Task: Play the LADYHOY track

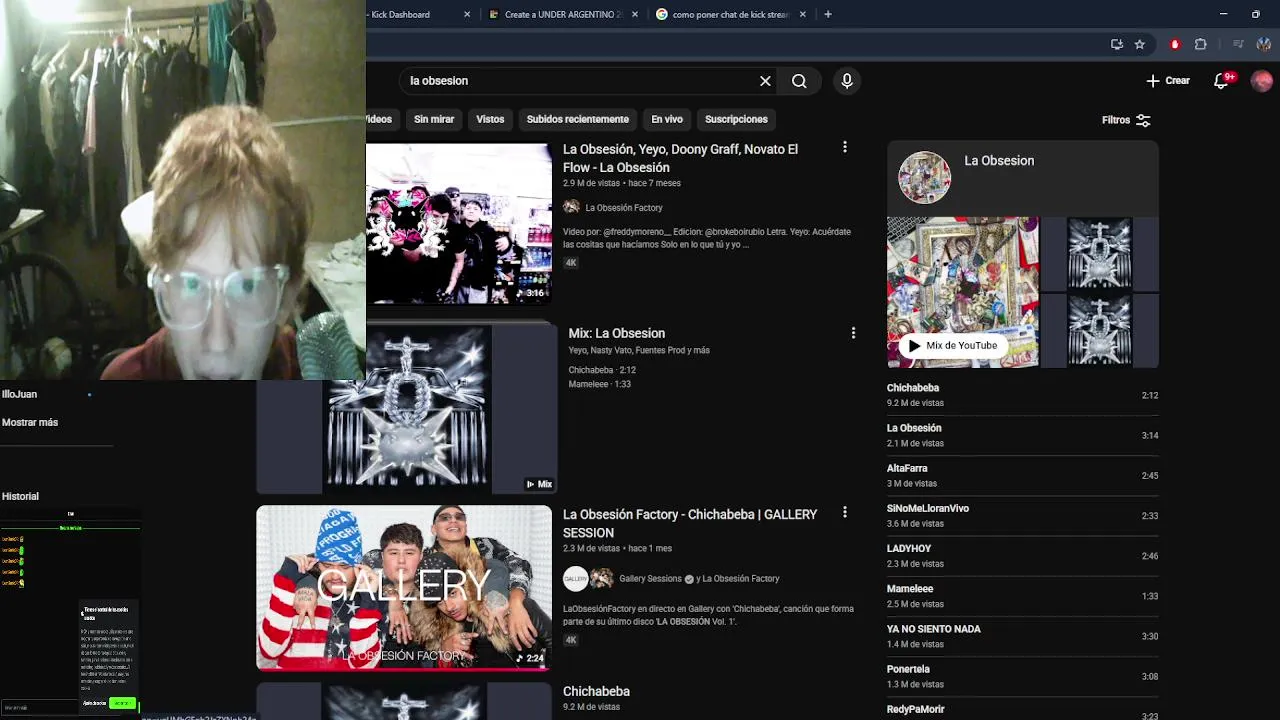Action: pos(1022,556)
